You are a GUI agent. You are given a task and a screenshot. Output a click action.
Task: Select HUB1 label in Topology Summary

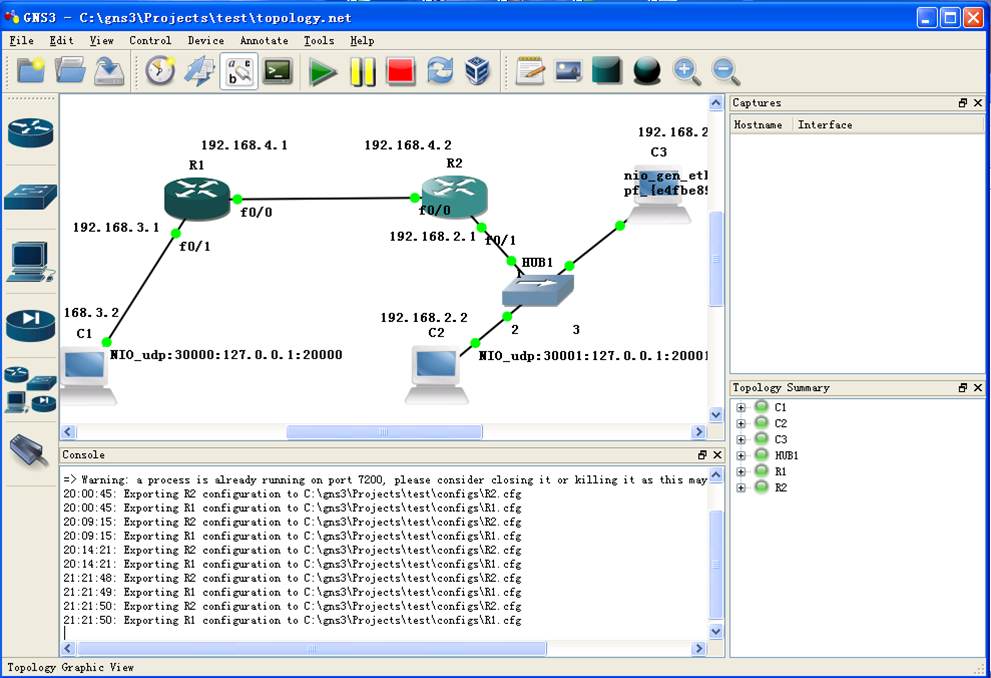point(786,456)
